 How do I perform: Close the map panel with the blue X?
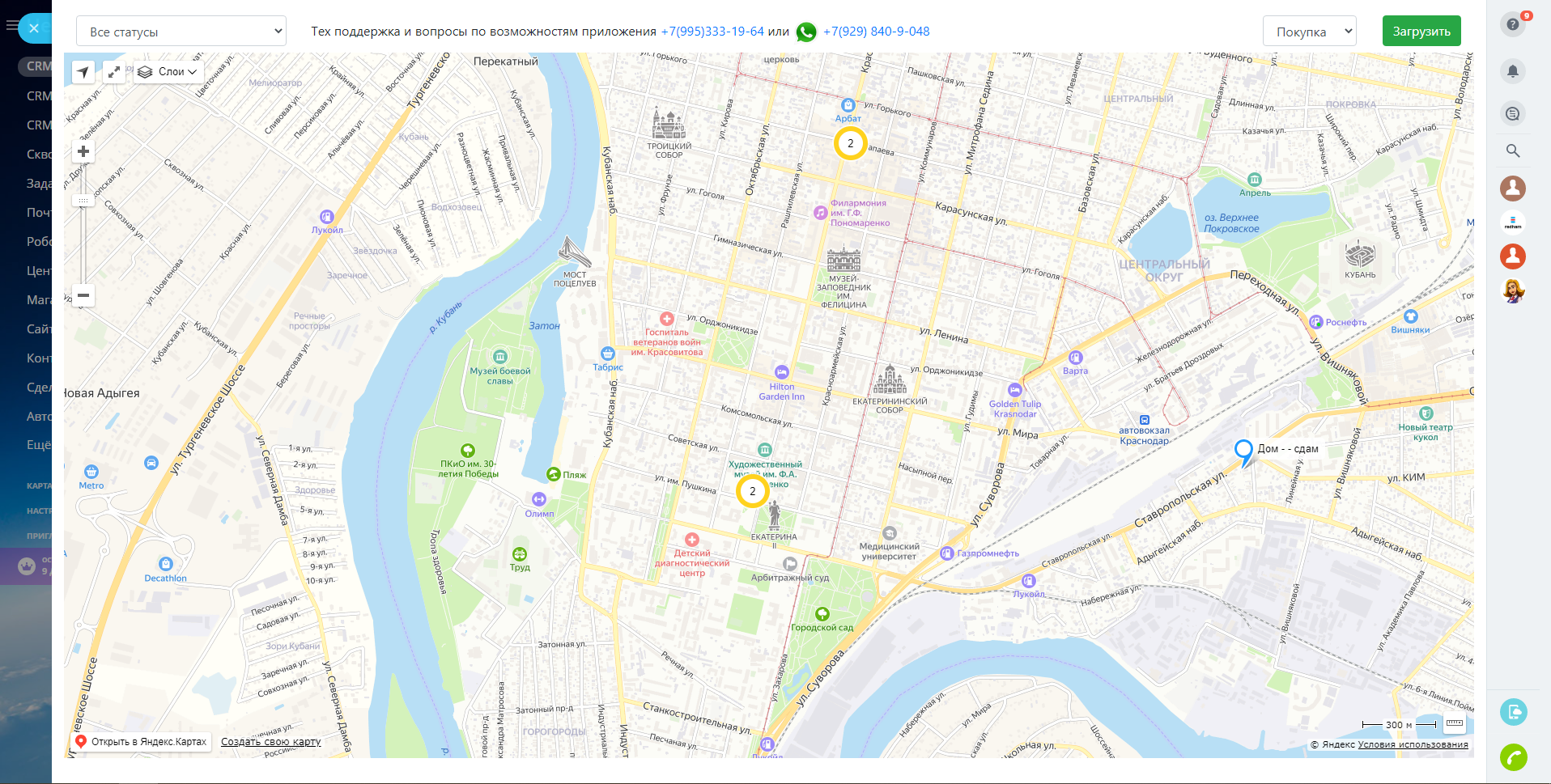[34, 28]
